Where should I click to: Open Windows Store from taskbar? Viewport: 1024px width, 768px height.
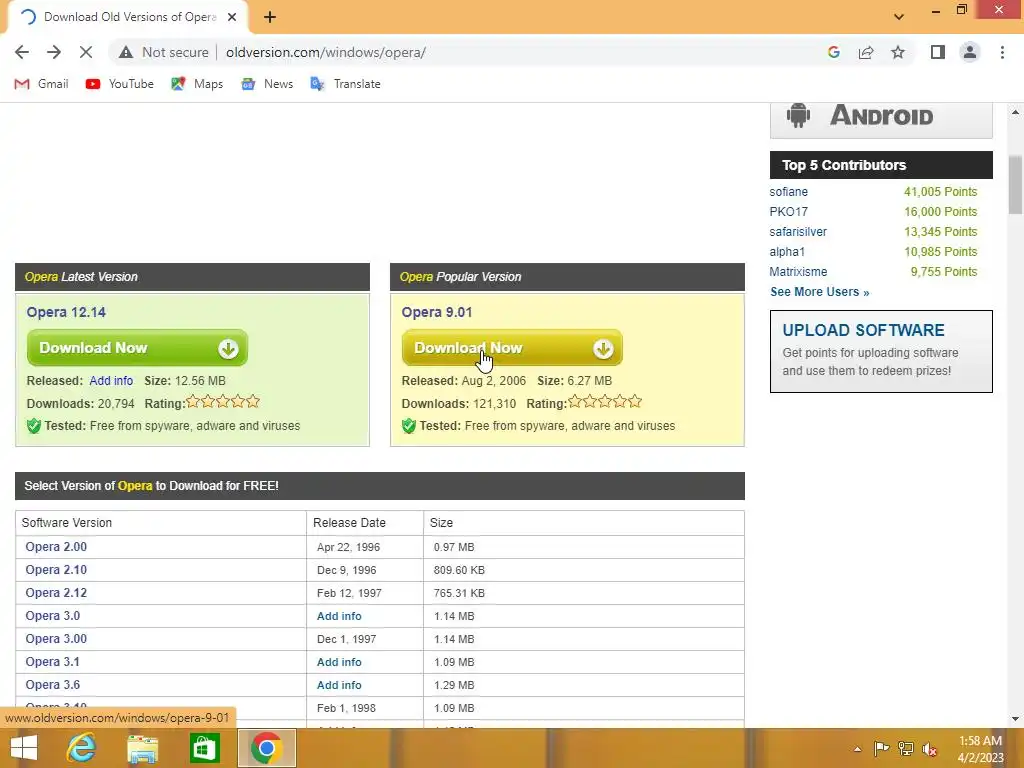pyautogui.click(x=204, y=748)
